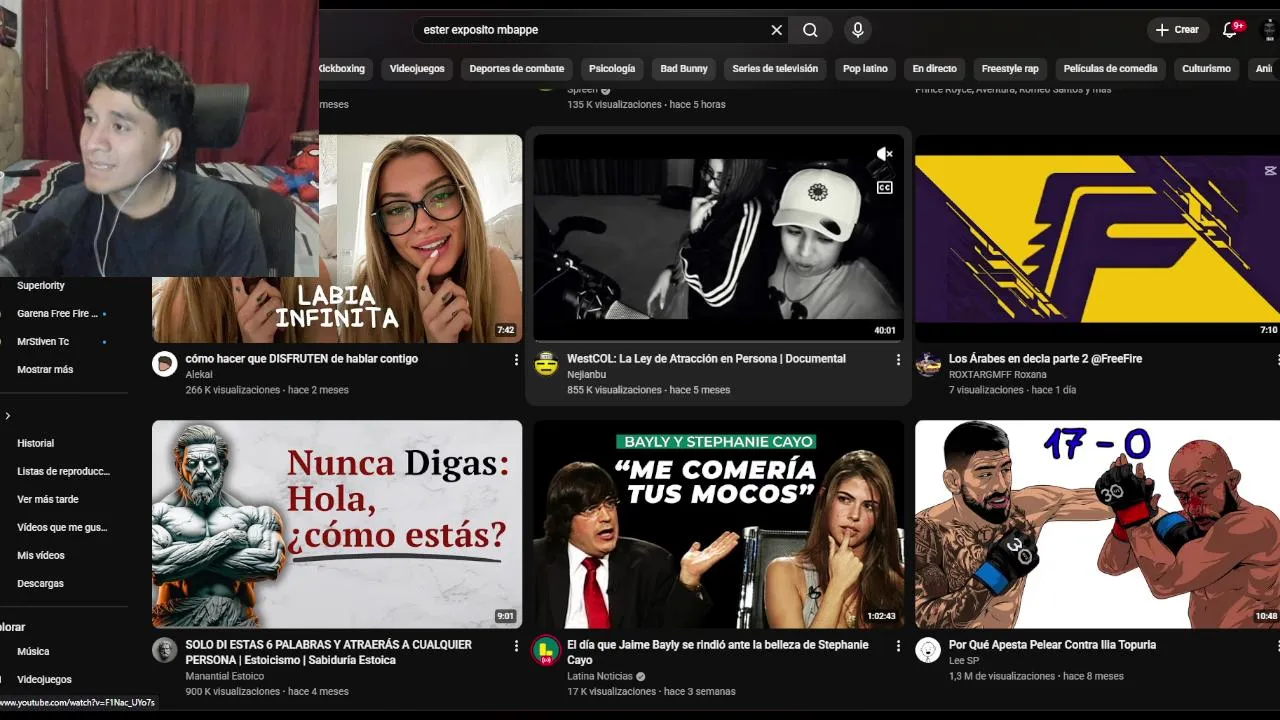The image size is (1280, 720).
Task: Open Historial in the sidebar
Action: click(x=36, y=443)
